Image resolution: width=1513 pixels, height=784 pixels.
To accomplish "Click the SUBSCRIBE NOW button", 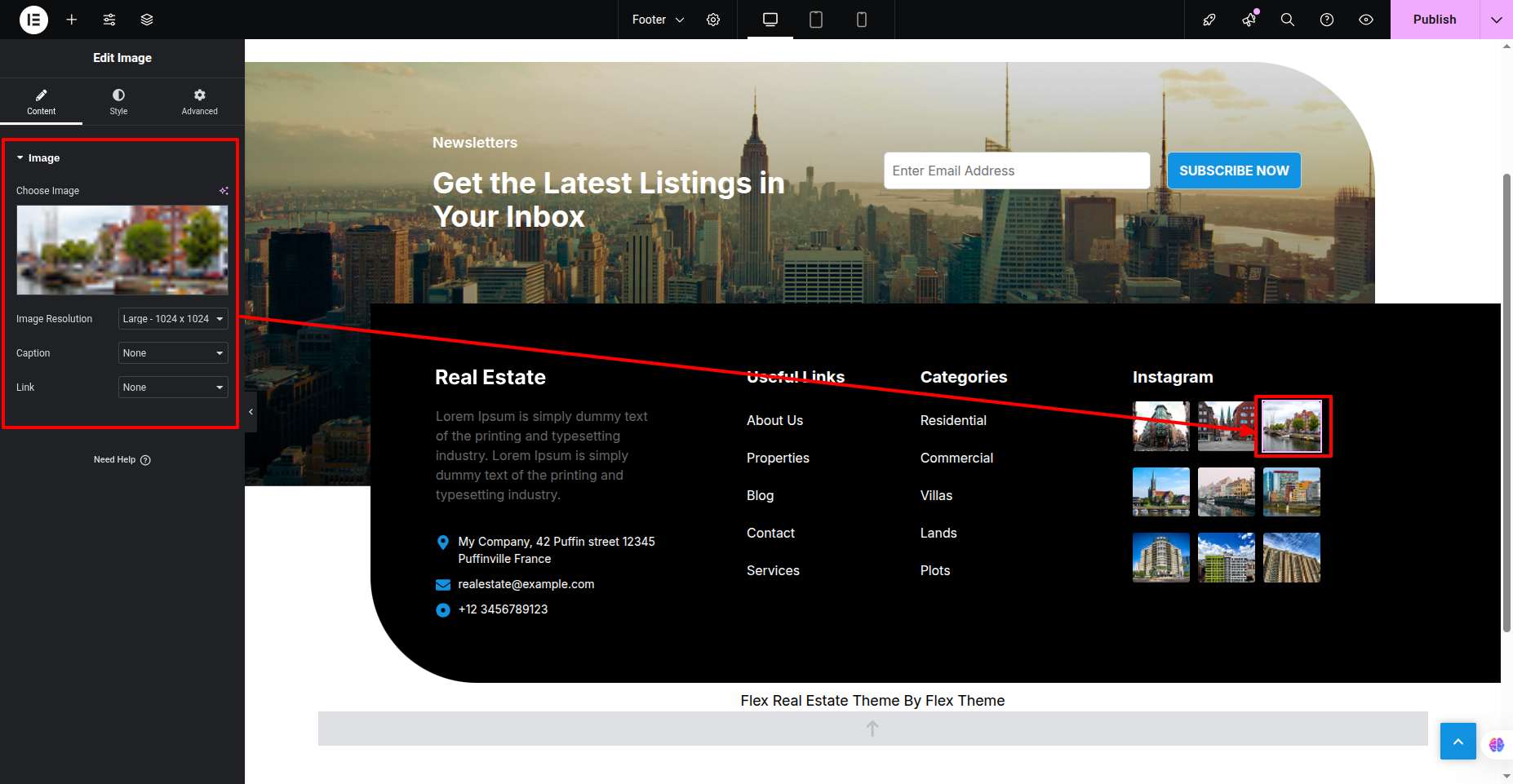I will (x=1234, y=171).
